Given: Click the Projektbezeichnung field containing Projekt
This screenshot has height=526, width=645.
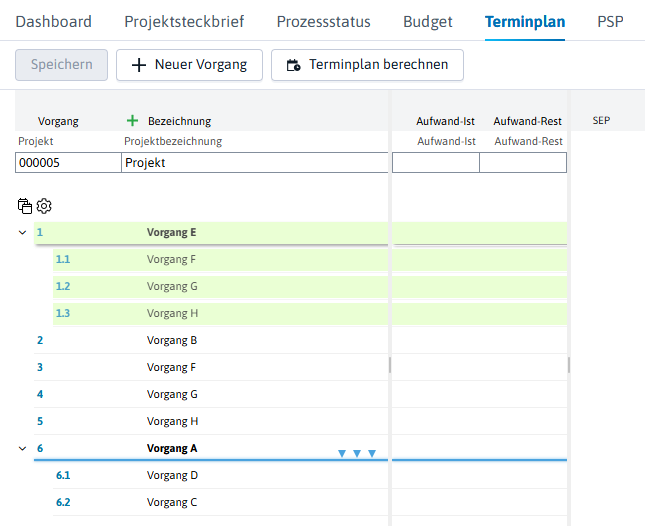Looking at the screenshot, I should tap(255, 162).
